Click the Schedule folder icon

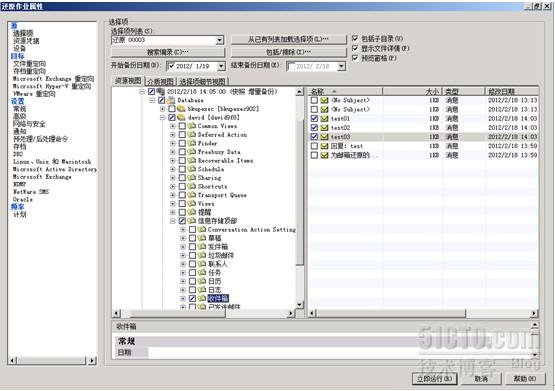tap(191, 169)
